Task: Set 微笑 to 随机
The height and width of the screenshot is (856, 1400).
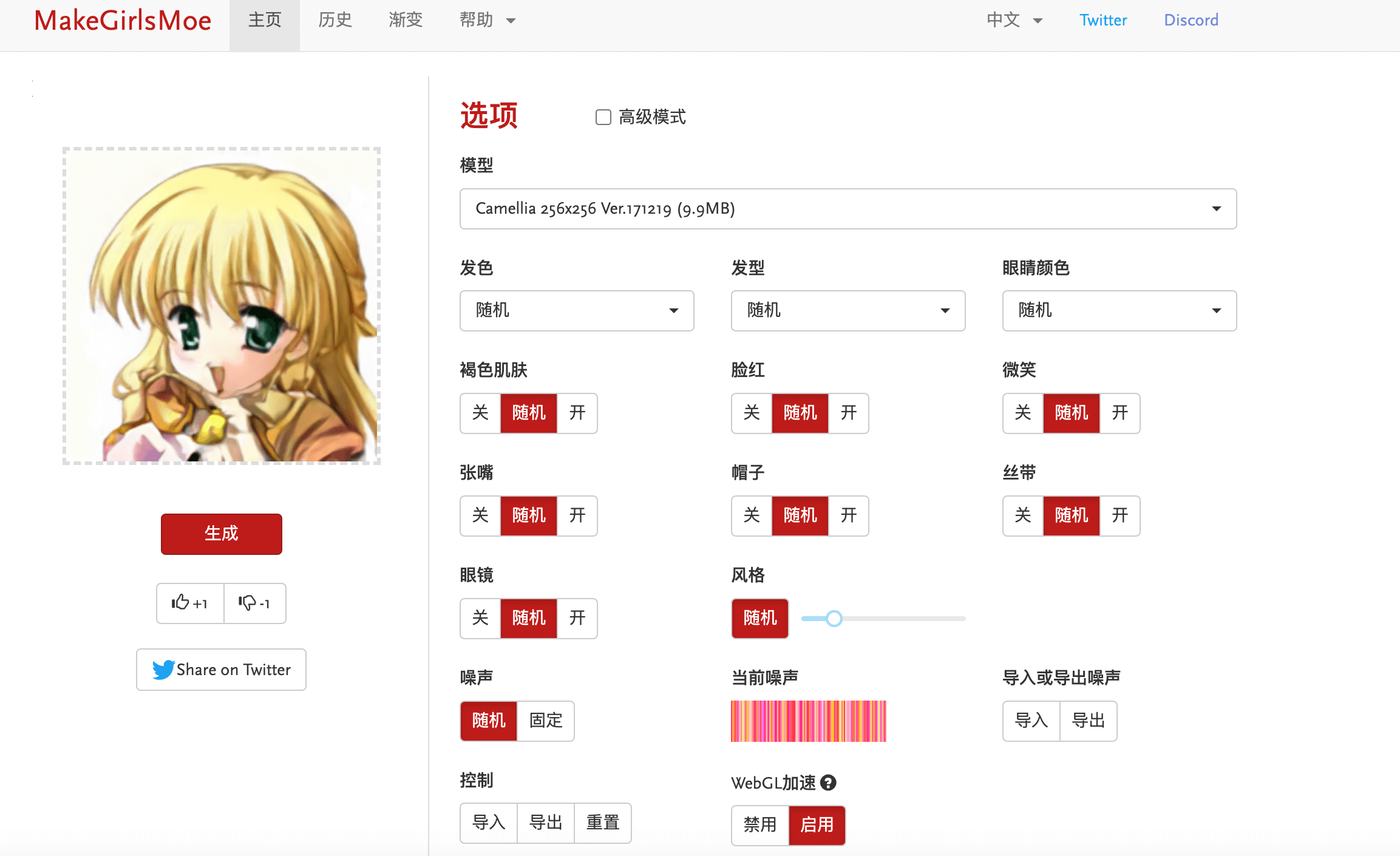Action: tap(1072, 413)
